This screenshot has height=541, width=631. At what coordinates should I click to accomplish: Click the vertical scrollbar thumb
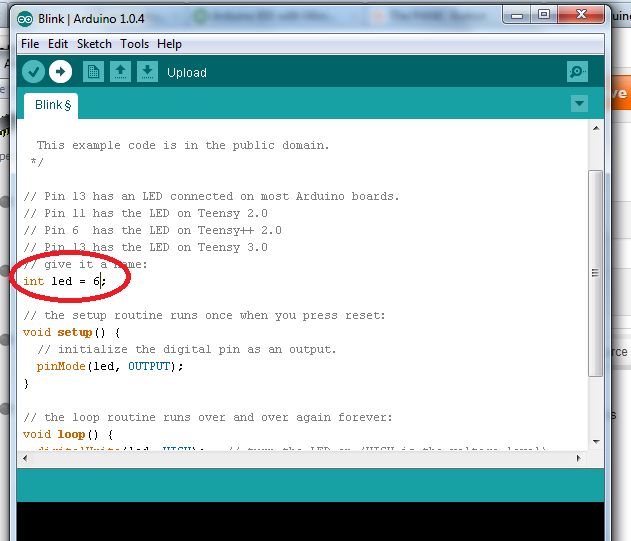click(596, 273)
